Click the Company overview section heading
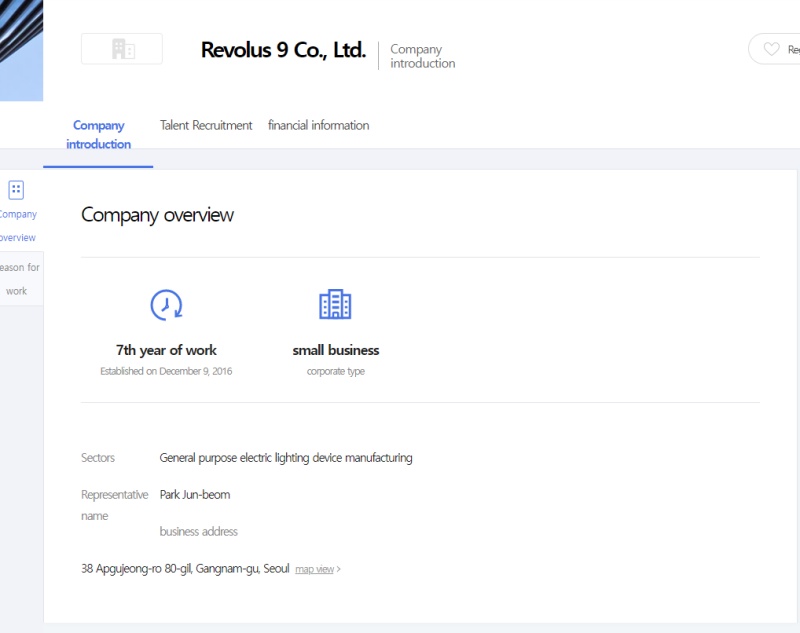 157,215
